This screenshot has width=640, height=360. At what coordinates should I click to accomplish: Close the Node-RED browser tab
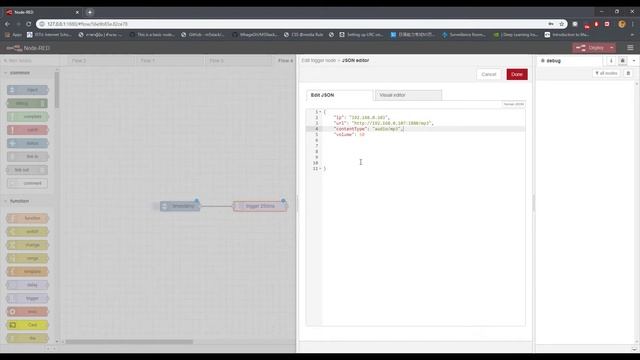coord(77,12)
